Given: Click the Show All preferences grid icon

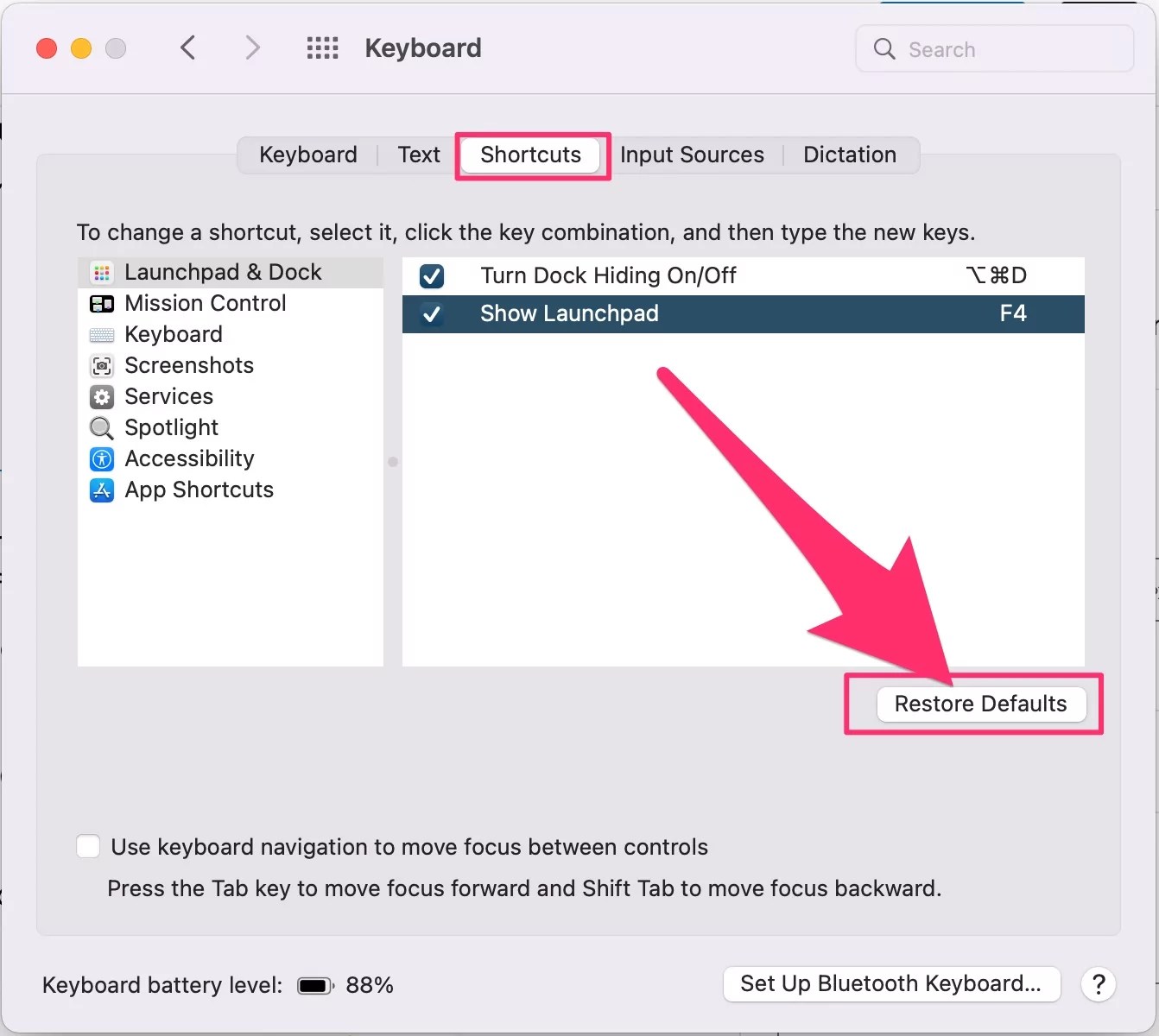Looking at the screenshot, I should click(322, 47).
